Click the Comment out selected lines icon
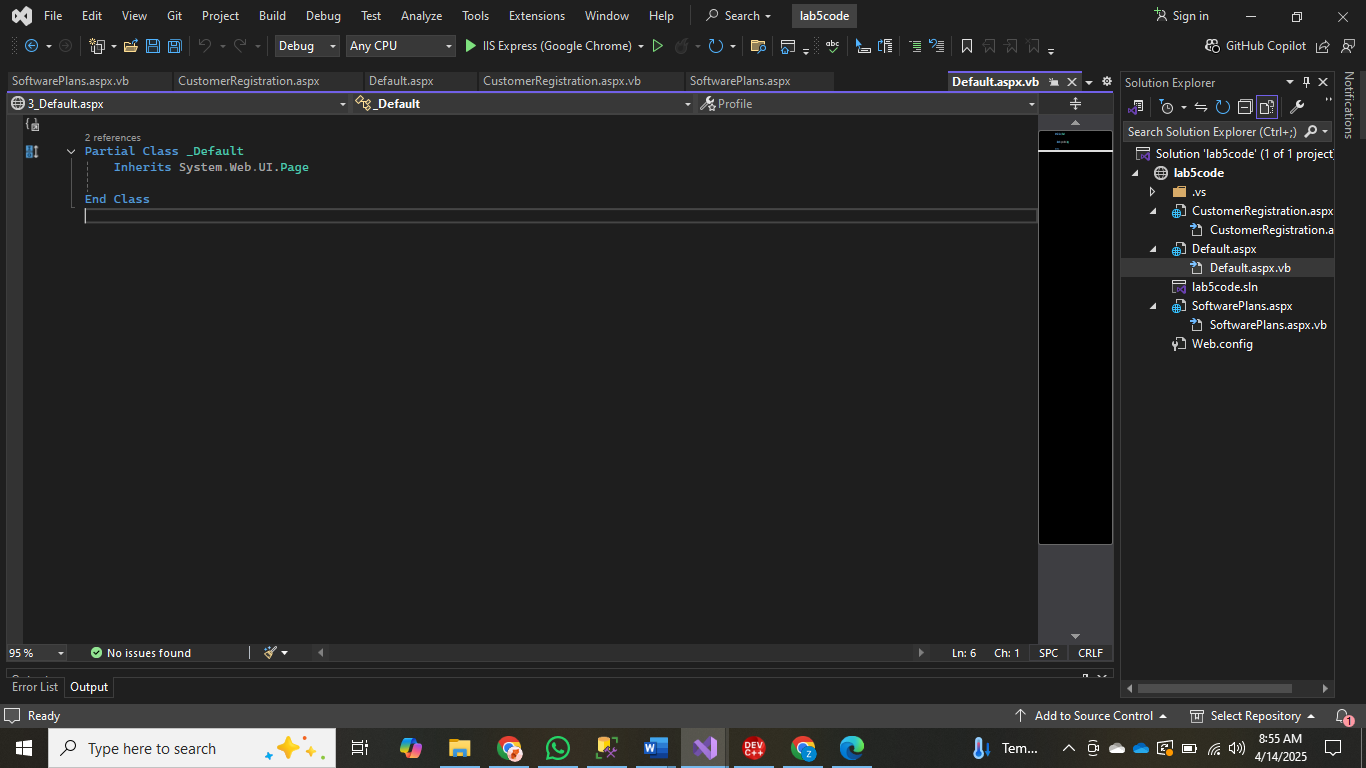This screenshot has width=1366, height=768. coord(915,46)
